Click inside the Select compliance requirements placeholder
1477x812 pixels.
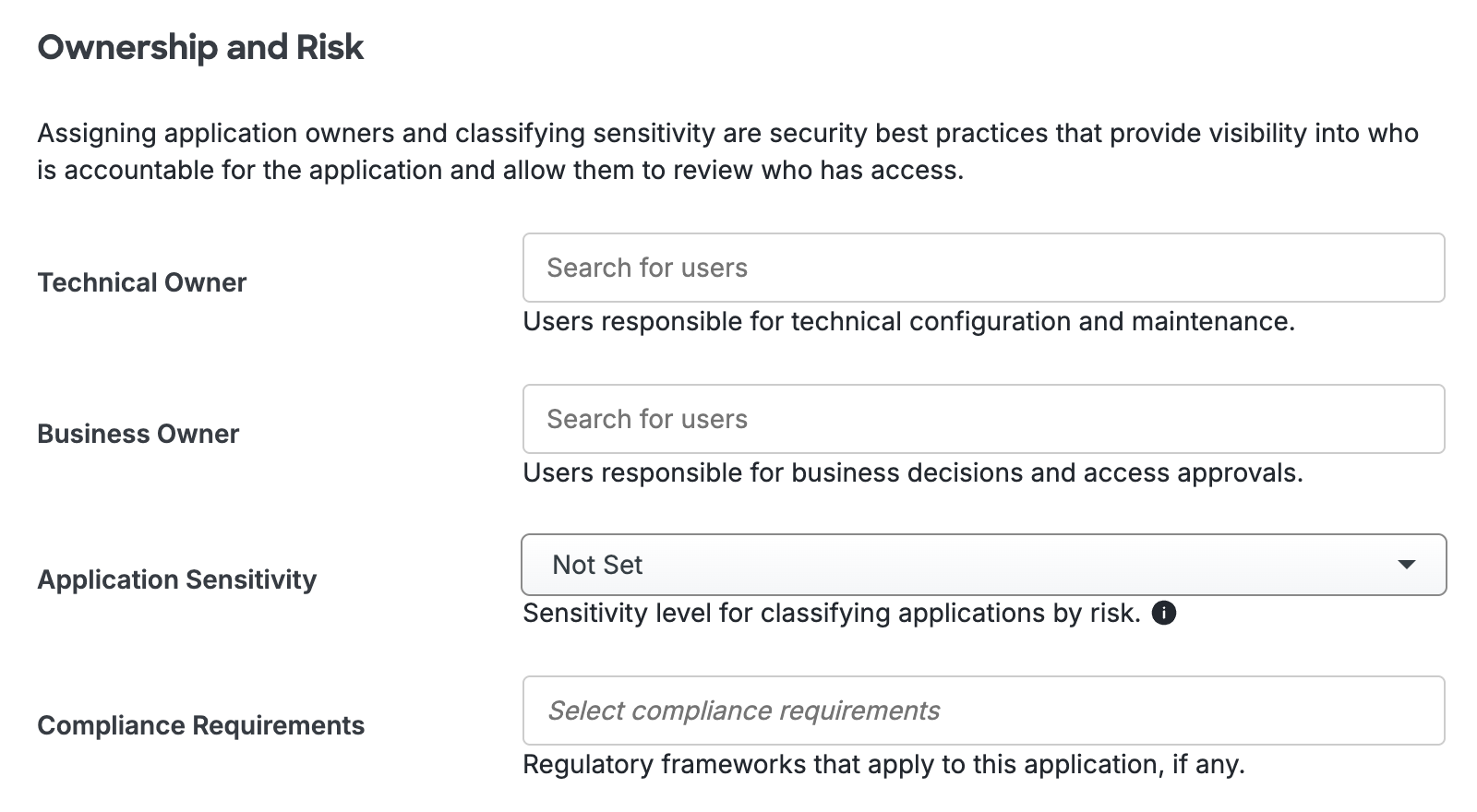coord(743,710)
